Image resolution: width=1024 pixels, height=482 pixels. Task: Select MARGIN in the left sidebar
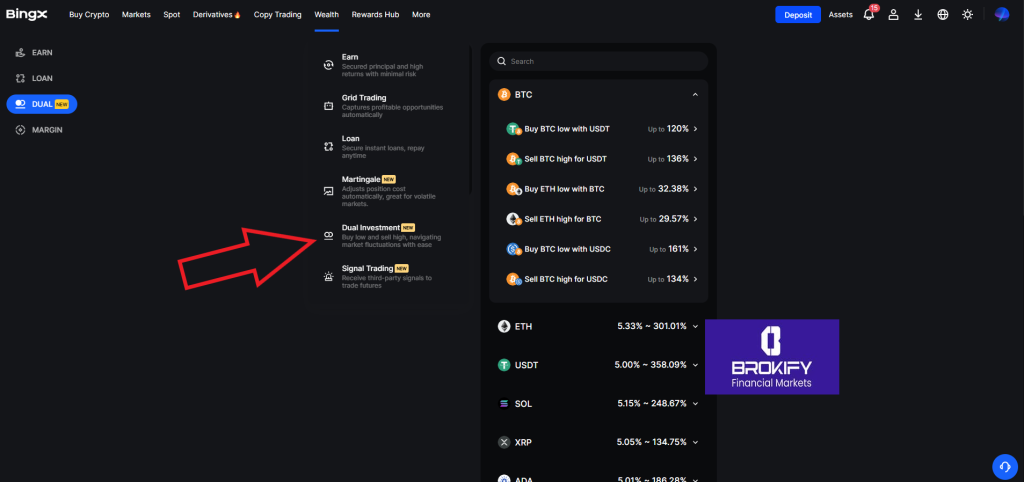(x=46, y=130)
